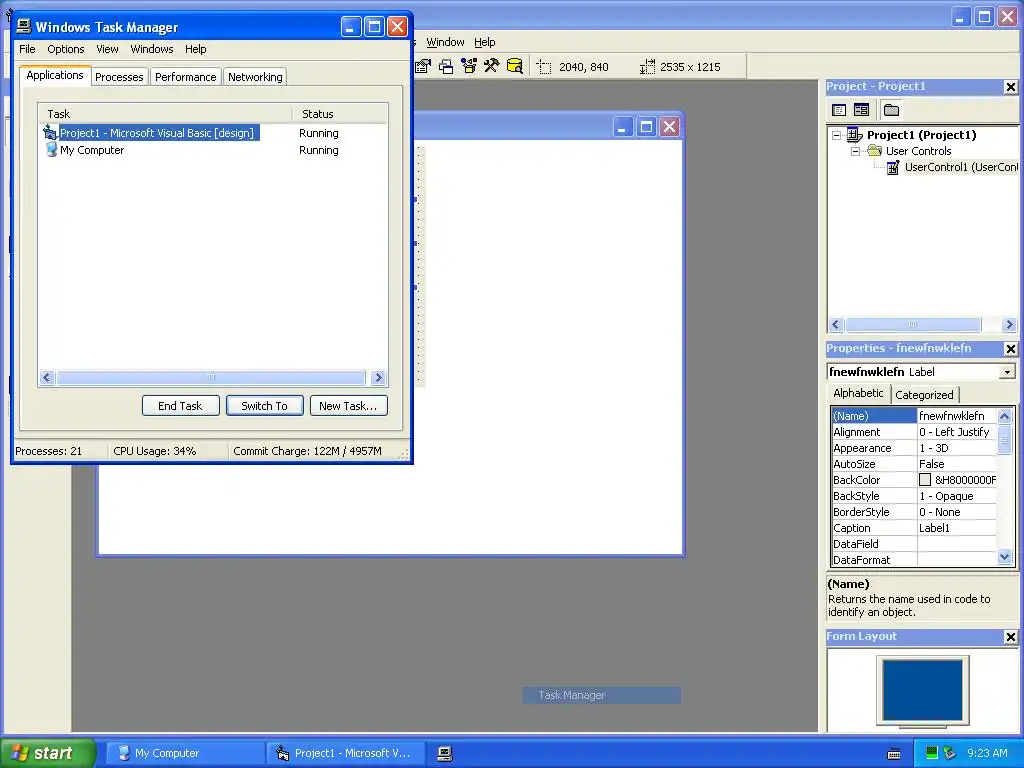Open the fnewfnwklefn Label object dropdown
This screenshot has width=1024, height=768.
tap(1007, 372)
